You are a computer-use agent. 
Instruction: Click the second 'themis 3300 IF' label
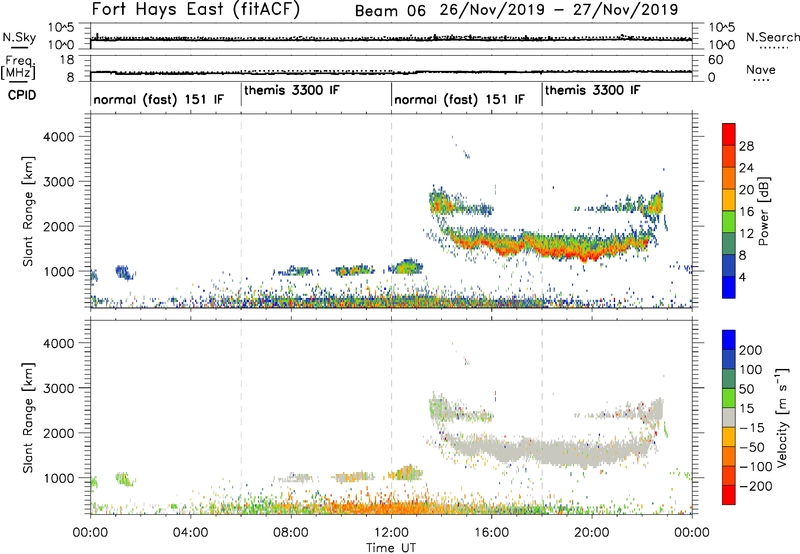pyautogui.click(x=592, y=90)
